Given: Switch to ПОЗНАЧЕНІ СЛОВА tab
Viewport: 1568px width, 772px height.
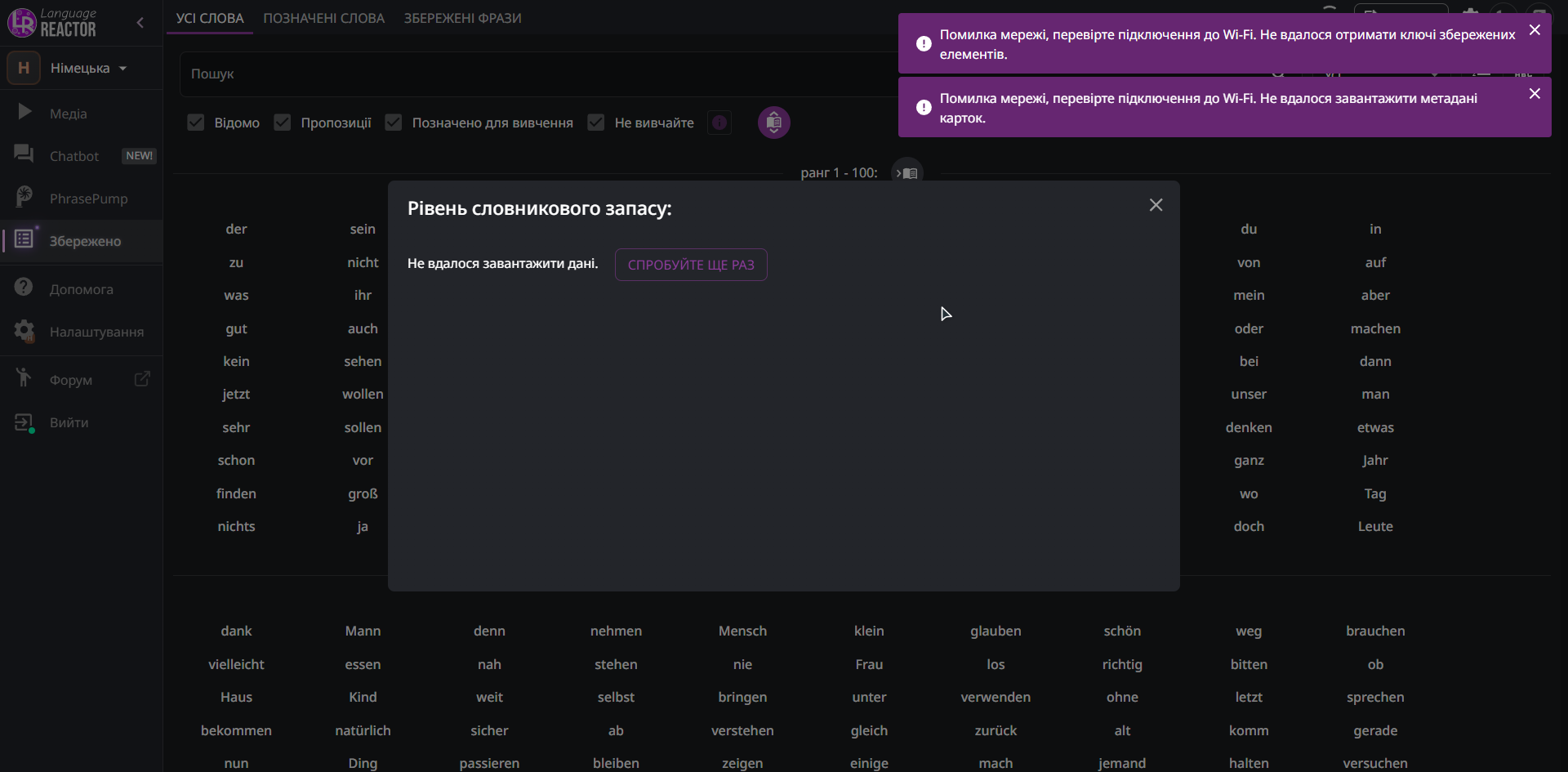Looking at the screenshot, I should point(323,18).
